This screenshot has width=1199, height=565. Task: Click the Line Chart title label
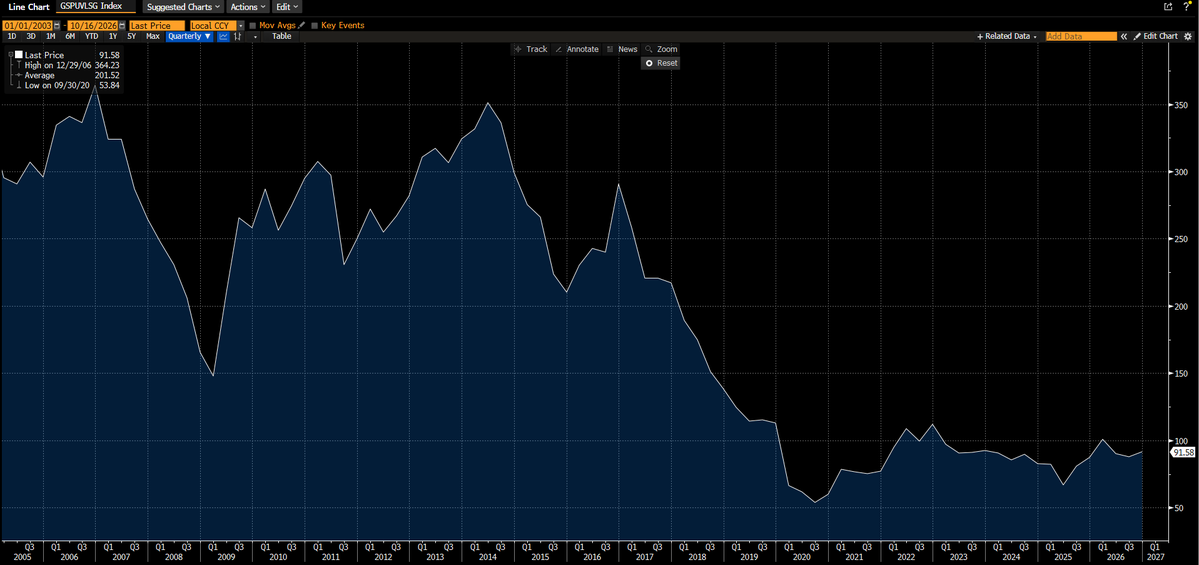tap(28, 6)
